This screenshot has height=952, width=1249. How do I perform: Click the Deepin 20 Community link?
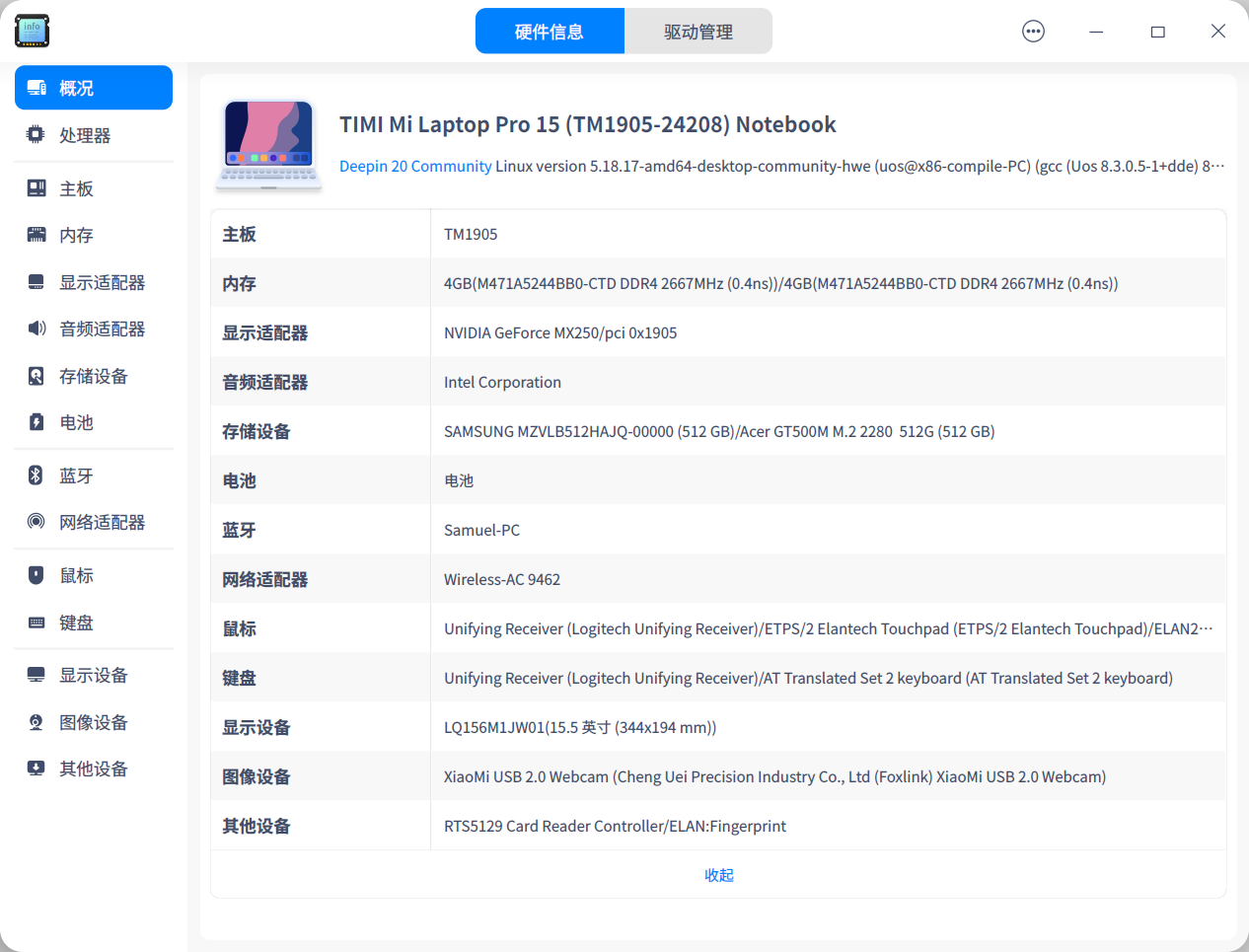(415, 166)
